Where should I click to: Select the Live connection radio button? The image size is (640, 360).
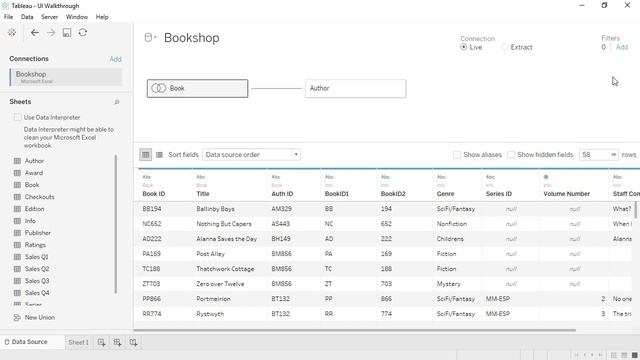(464, 47)
